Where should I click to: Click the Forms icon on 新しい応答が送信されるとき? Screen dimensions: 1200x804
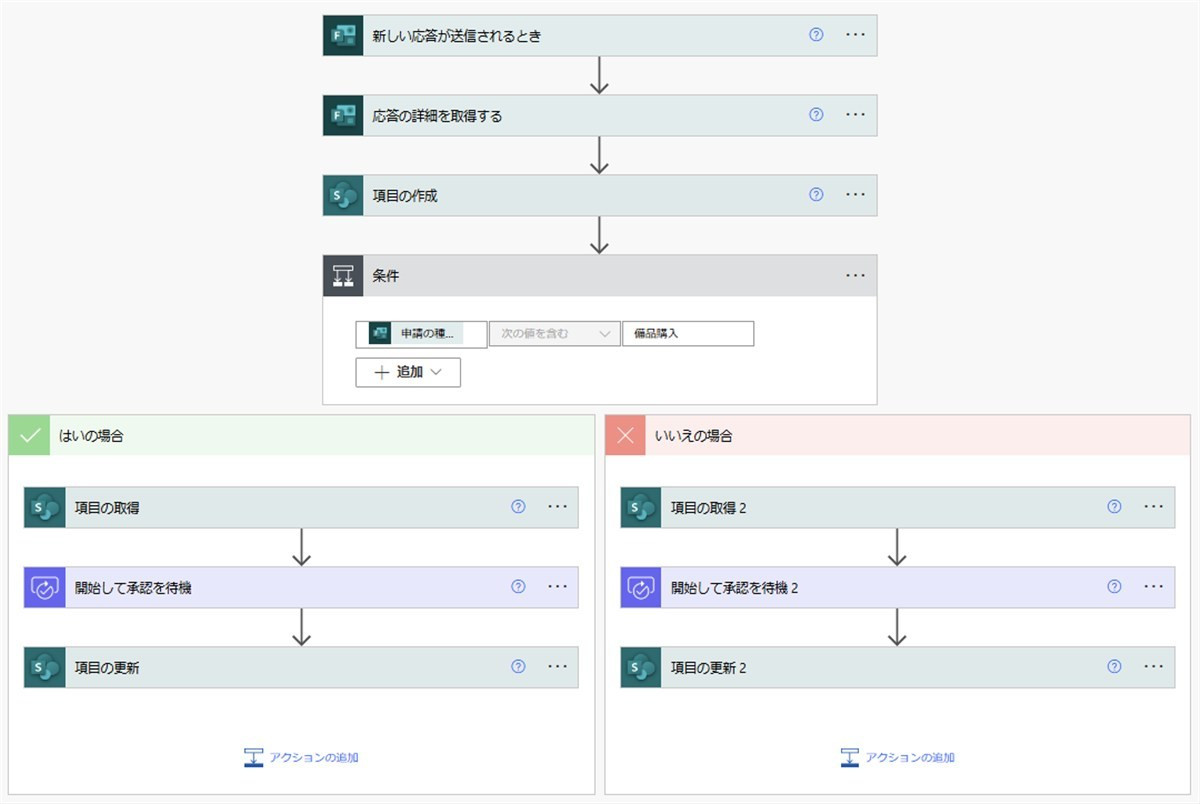pos(343,35)
